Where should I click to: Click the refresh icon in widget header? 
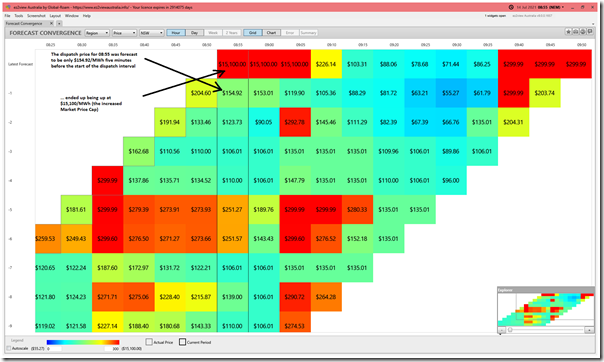pos(583,32)
